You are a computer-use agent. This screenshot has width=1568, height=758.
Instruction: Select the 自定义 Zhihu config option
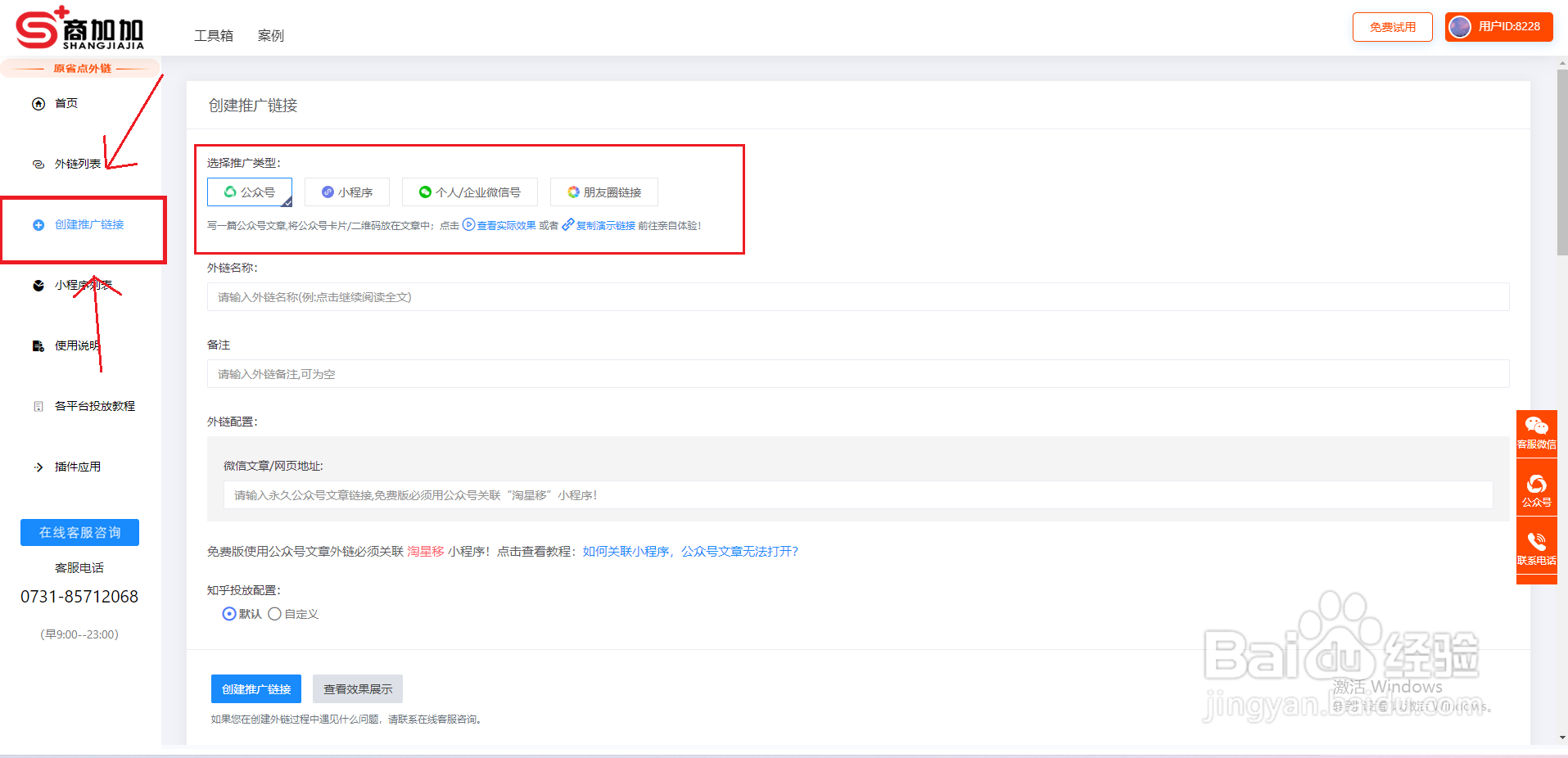[274, 614]
